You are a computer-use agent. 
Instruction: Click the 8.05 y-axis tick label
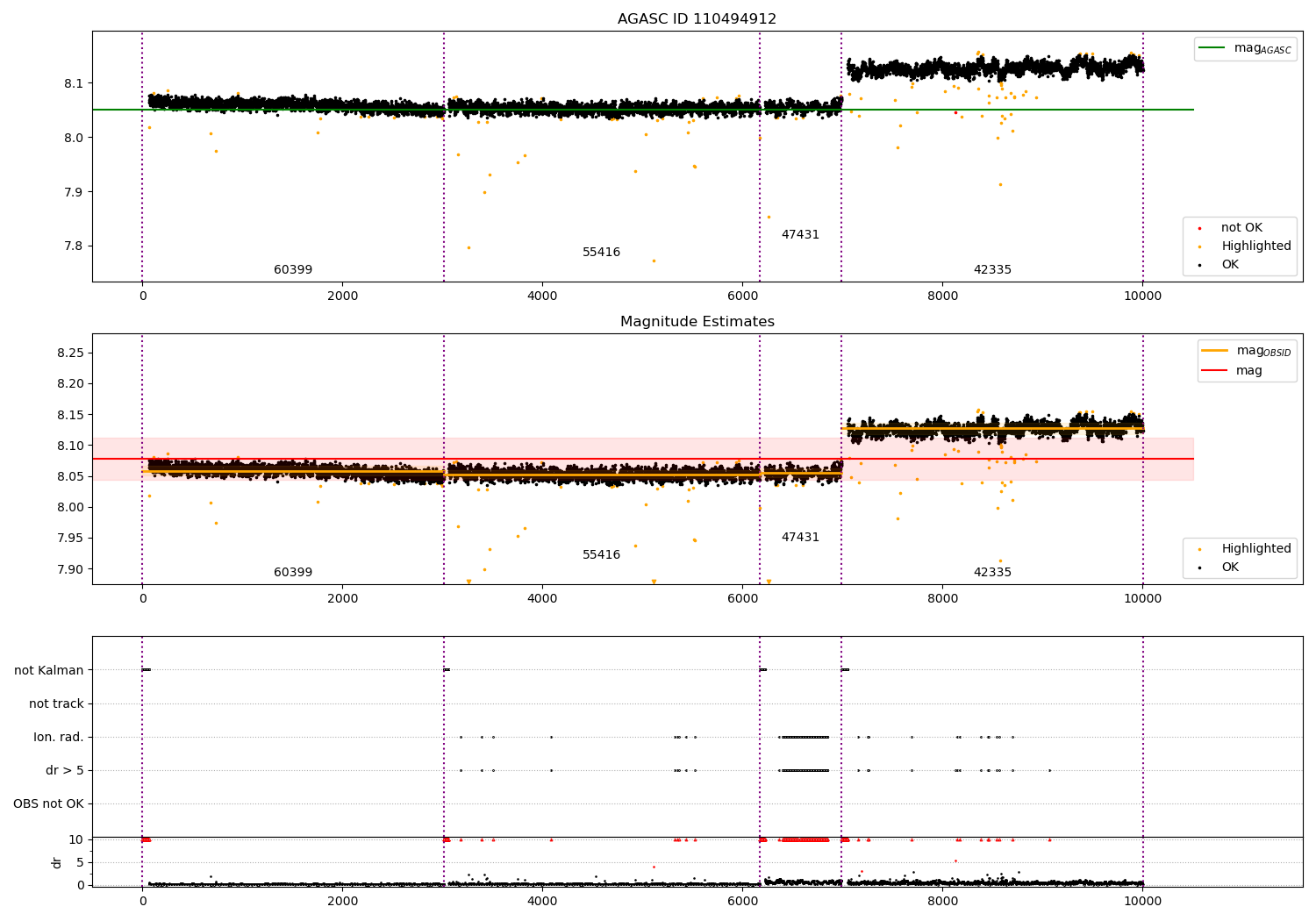pyautogui.click(x=70, y=477)
